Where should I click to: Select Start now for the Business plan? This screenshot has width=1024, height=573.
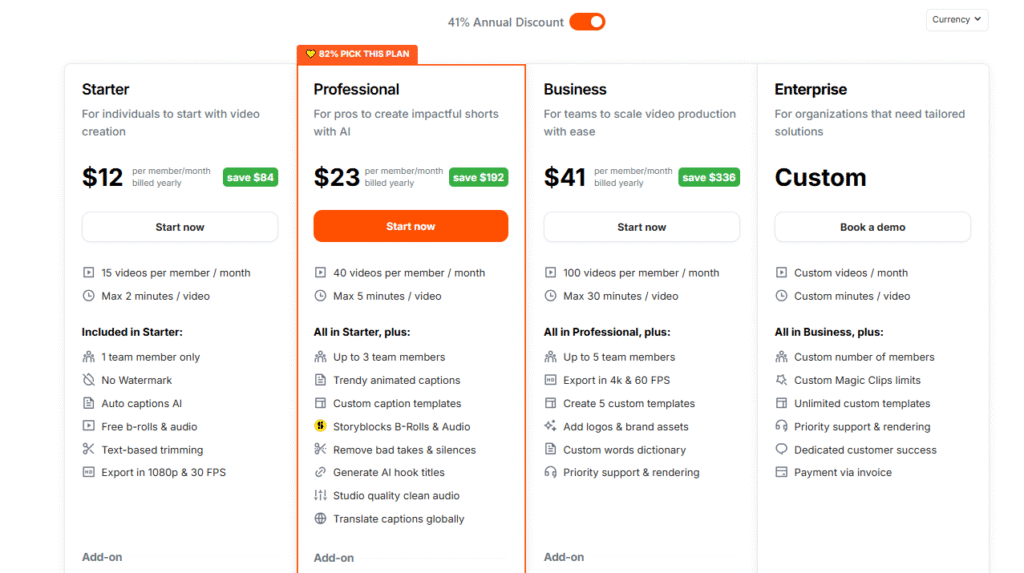641,227
